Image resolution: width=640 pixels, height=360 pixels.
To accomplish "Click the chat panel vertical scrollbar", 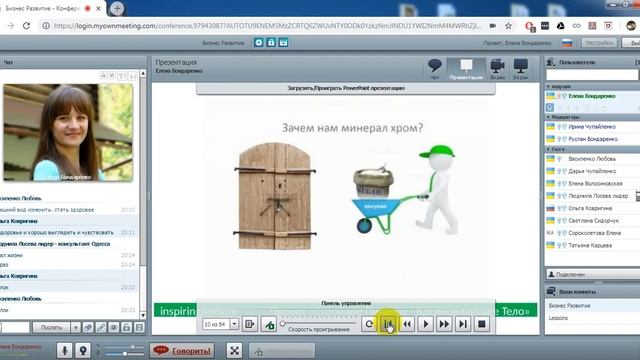I will (x=143, y=194).
